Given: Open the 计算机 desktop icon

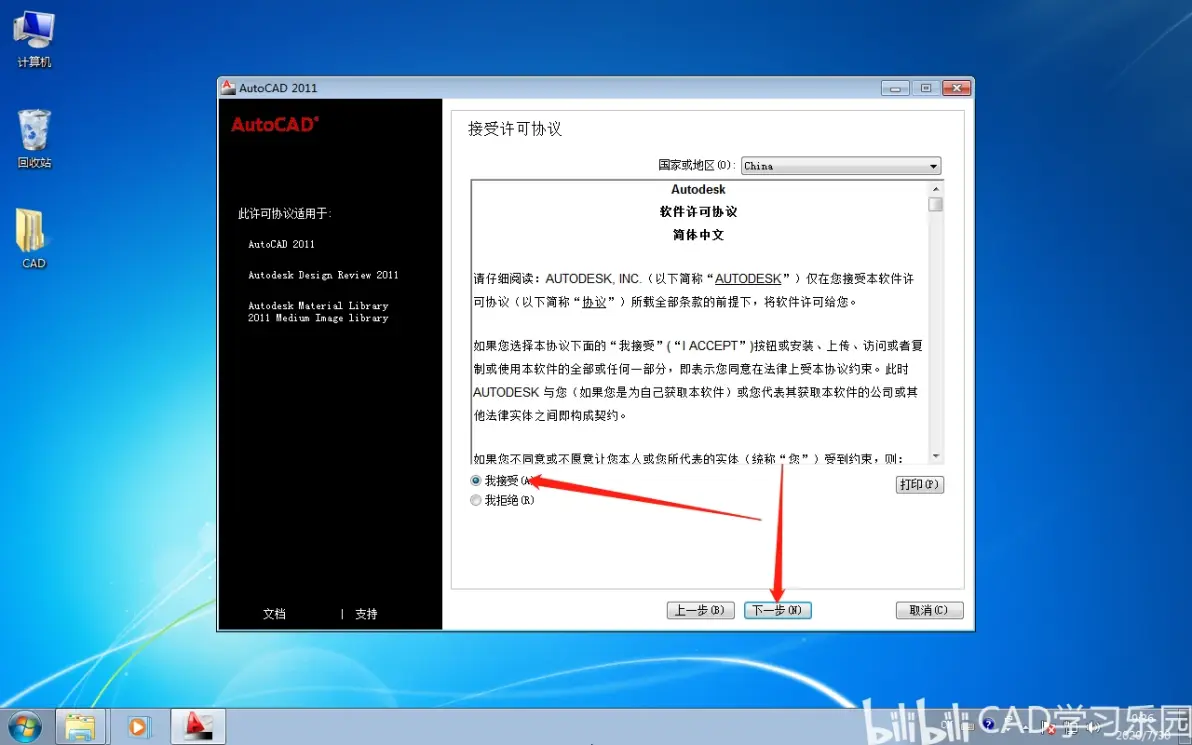Looking at the screenshot, I should click(x=34, y=40).
